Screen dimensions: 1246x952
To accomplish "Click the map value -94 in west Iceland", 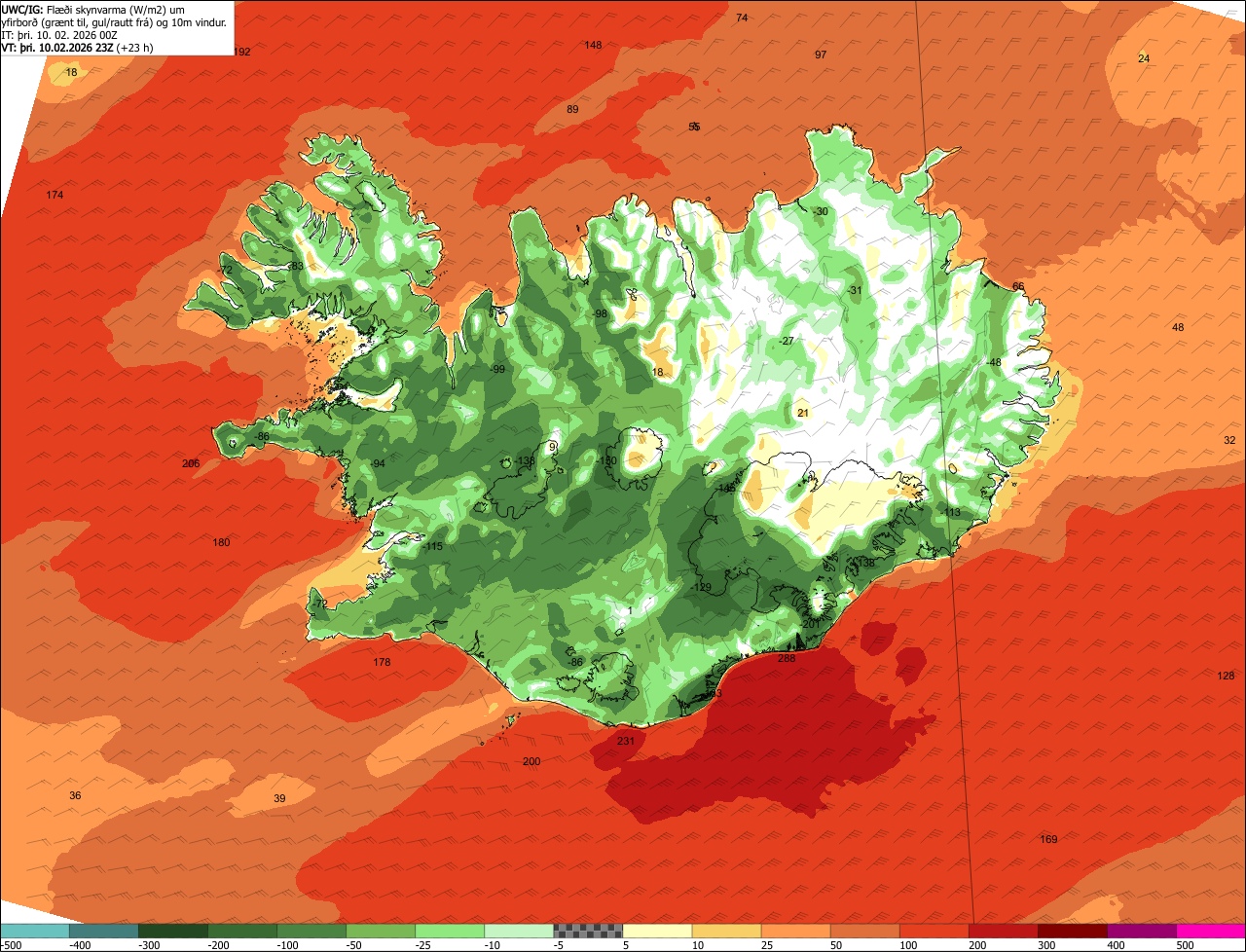I will [x=378, y=463].
